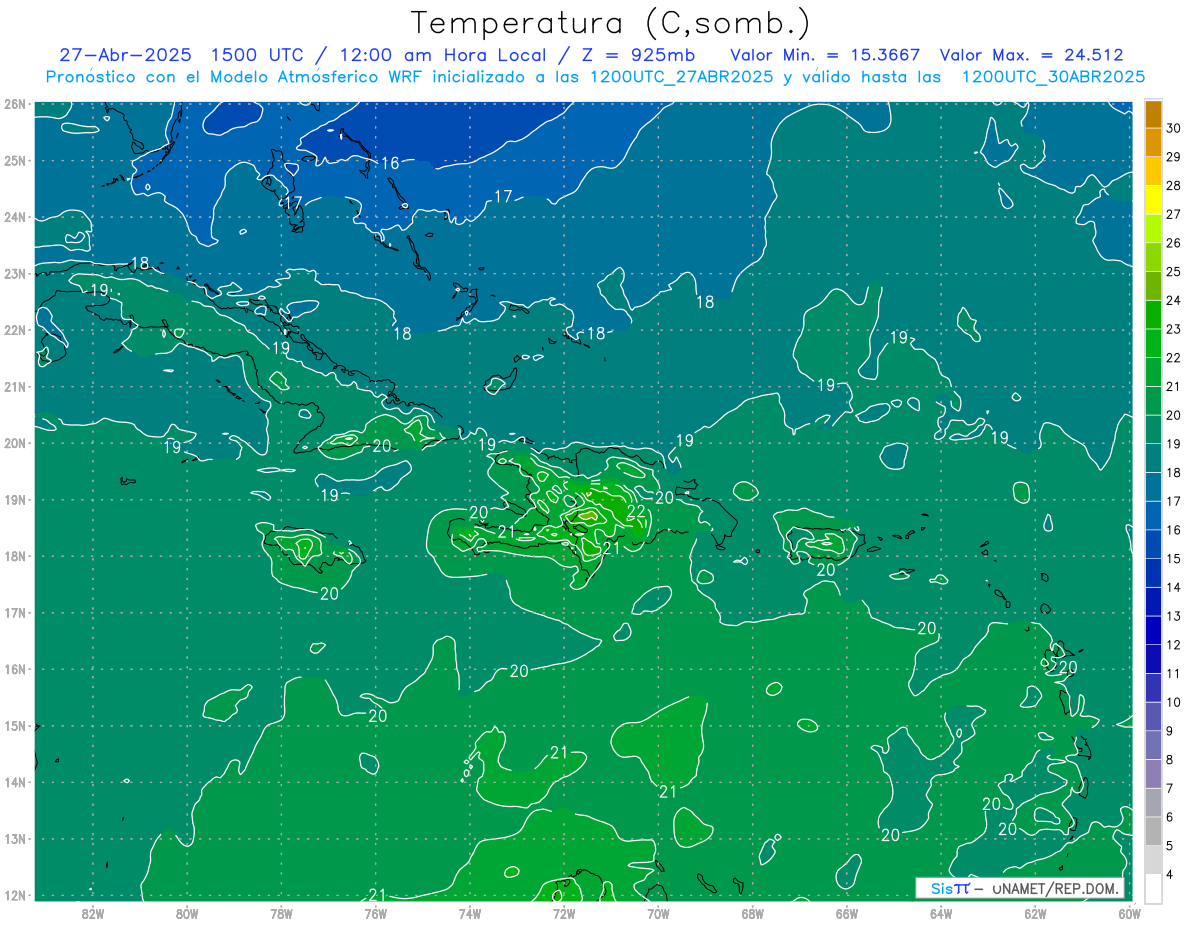Click the latitude label '24N'

click(14, 217)
